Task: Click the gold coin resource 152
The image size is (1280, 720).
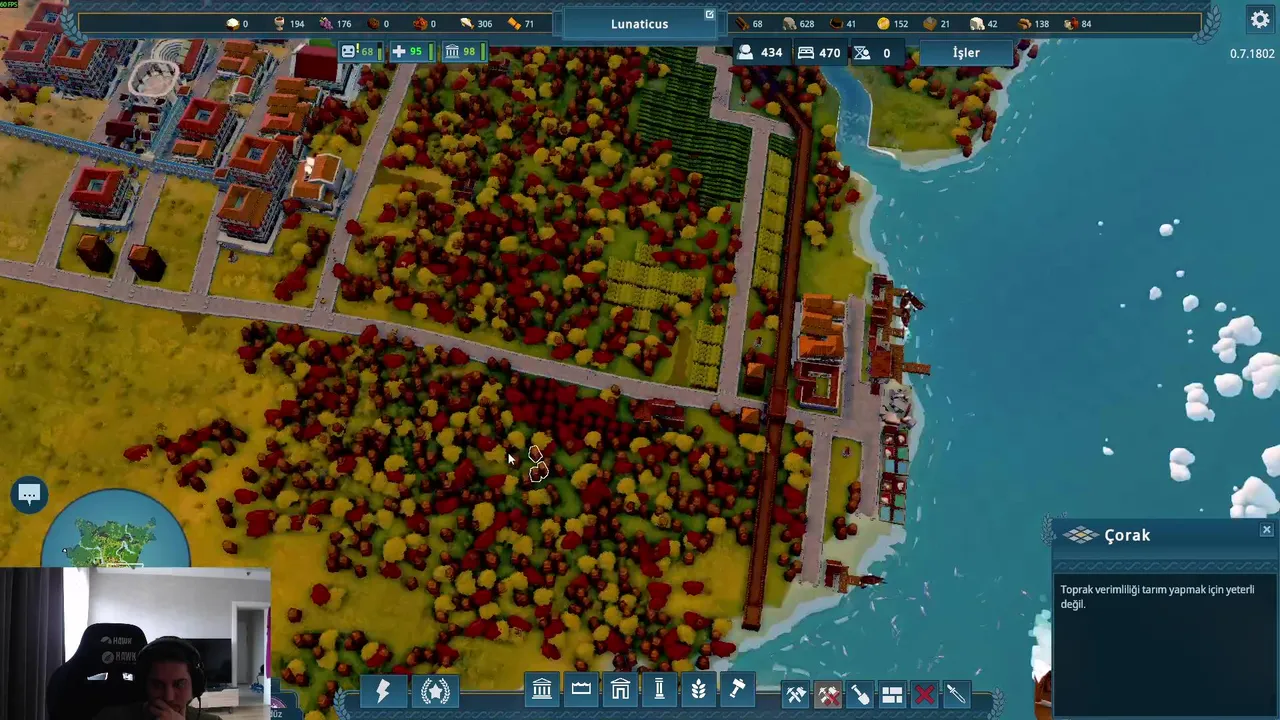Action: tap(892, 24)
